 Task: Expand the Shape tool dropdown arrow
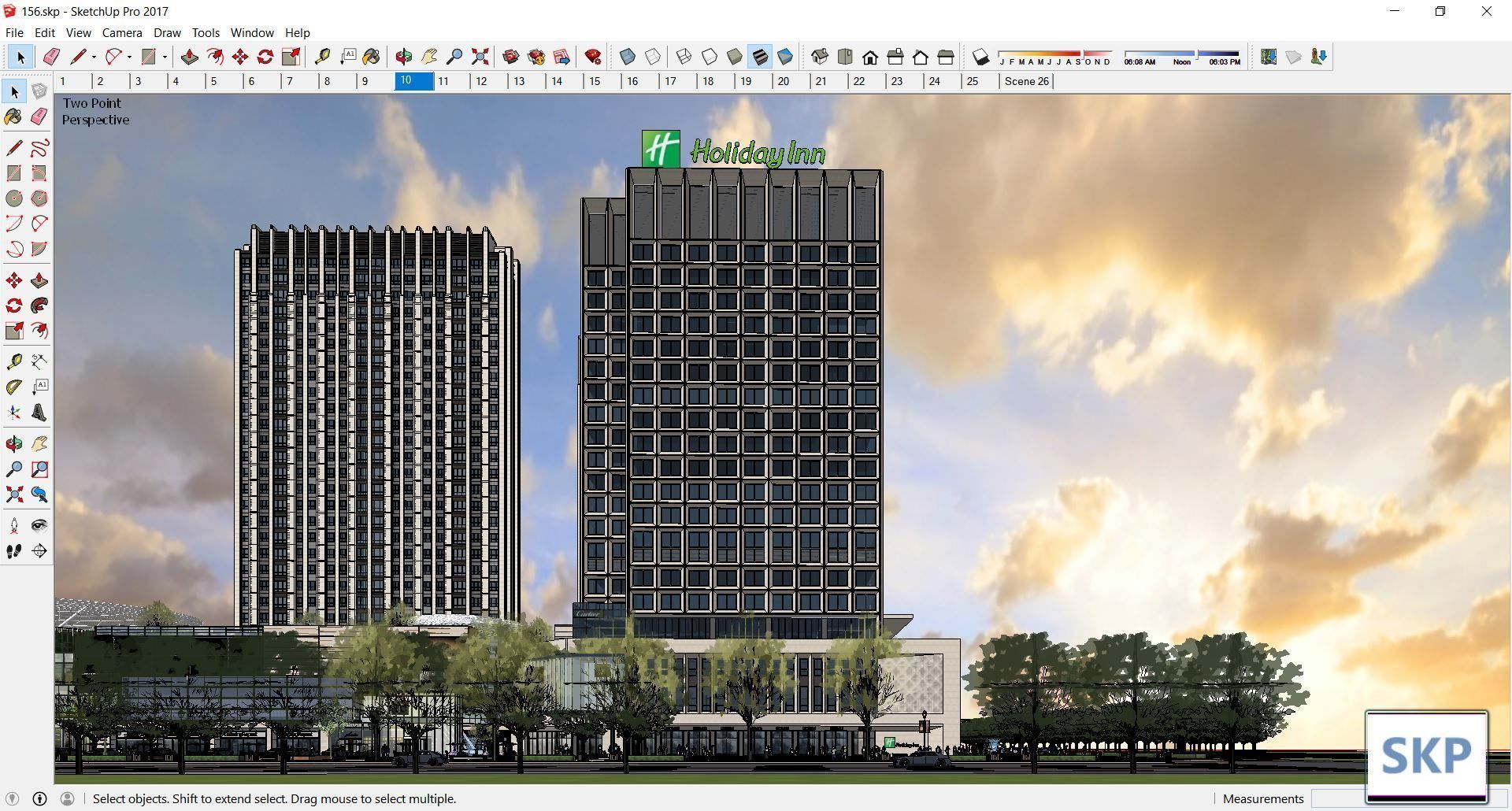[x=165, y=57]
